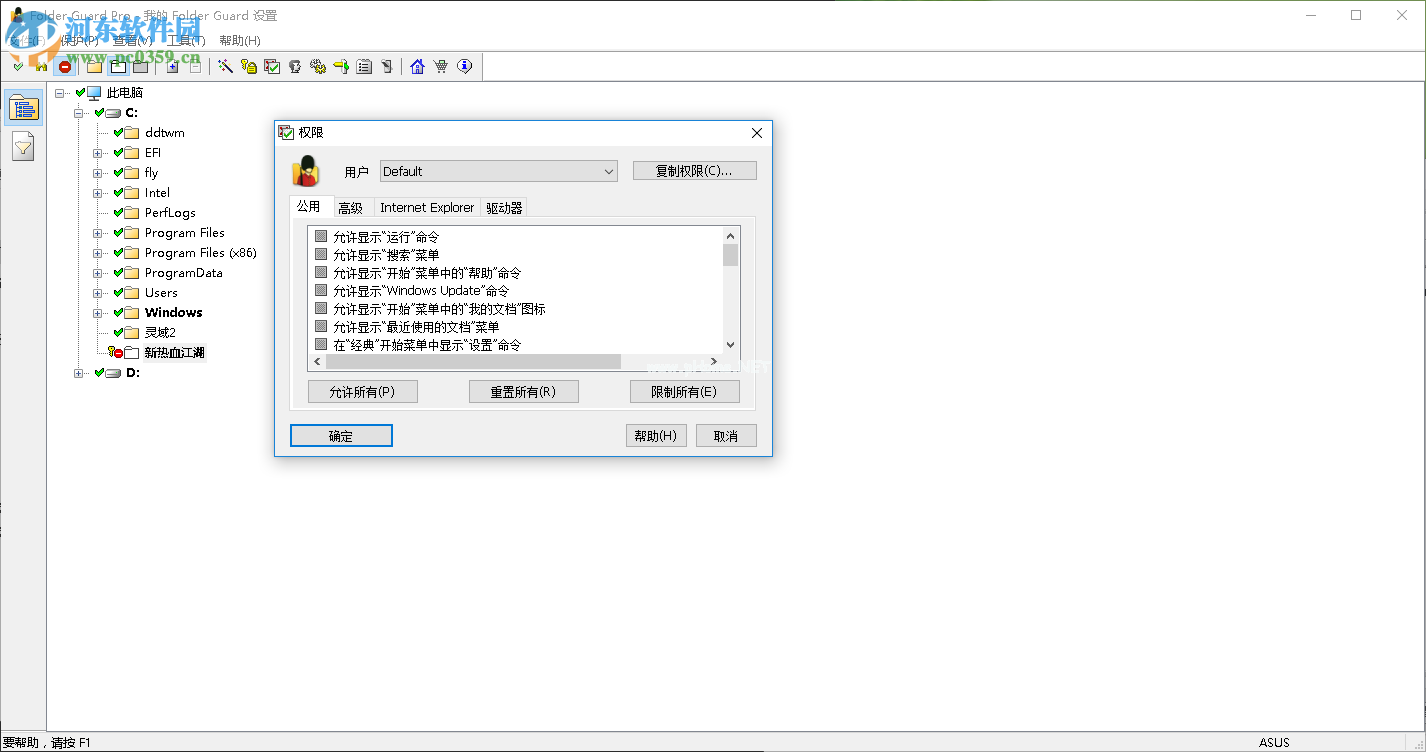Image resolution: width=1426 pixels, height=752 pixels.
Task: Collapse drive C: in the folder tree
Action: click(x=79, y=112)
